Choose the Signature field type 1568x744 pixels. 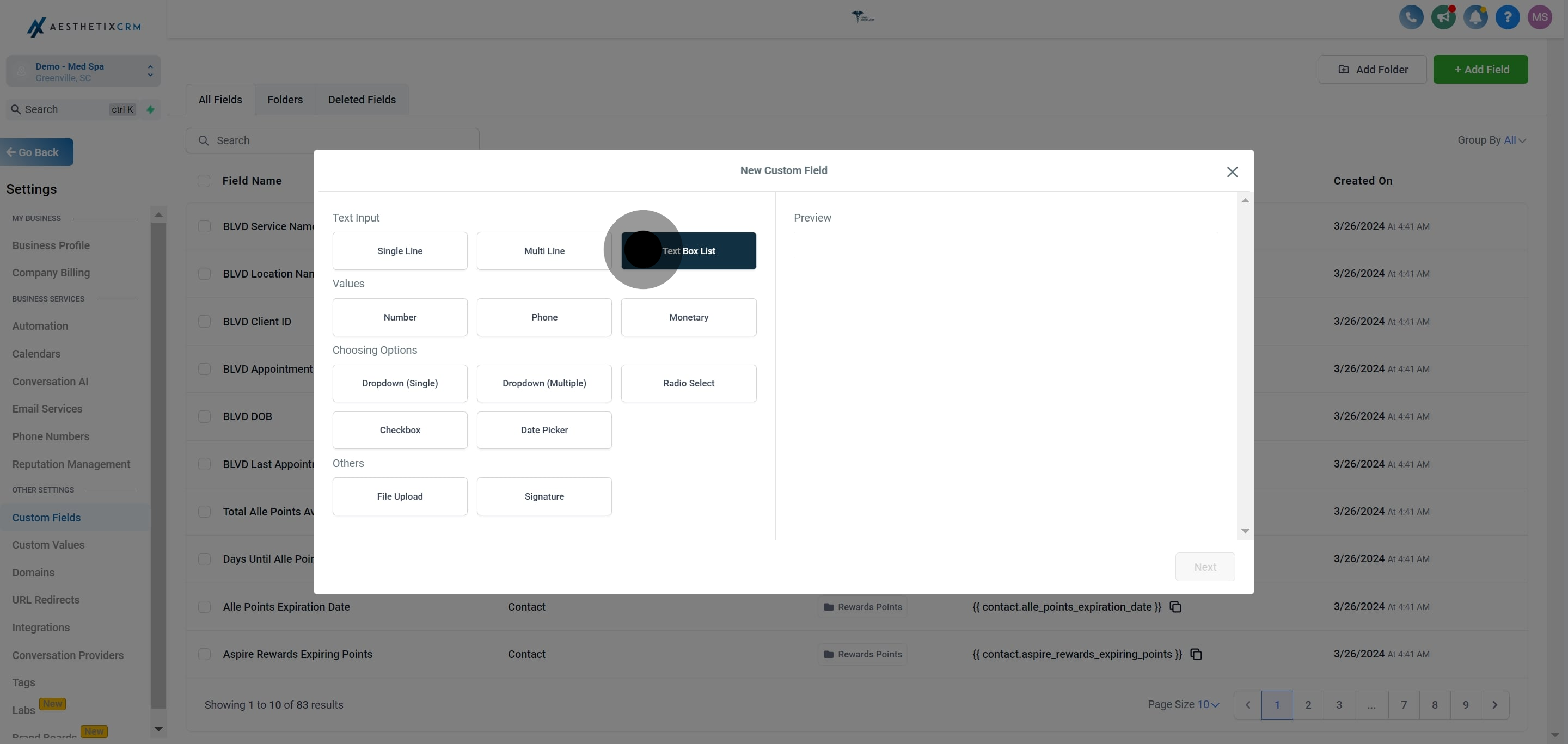point(544,496)
